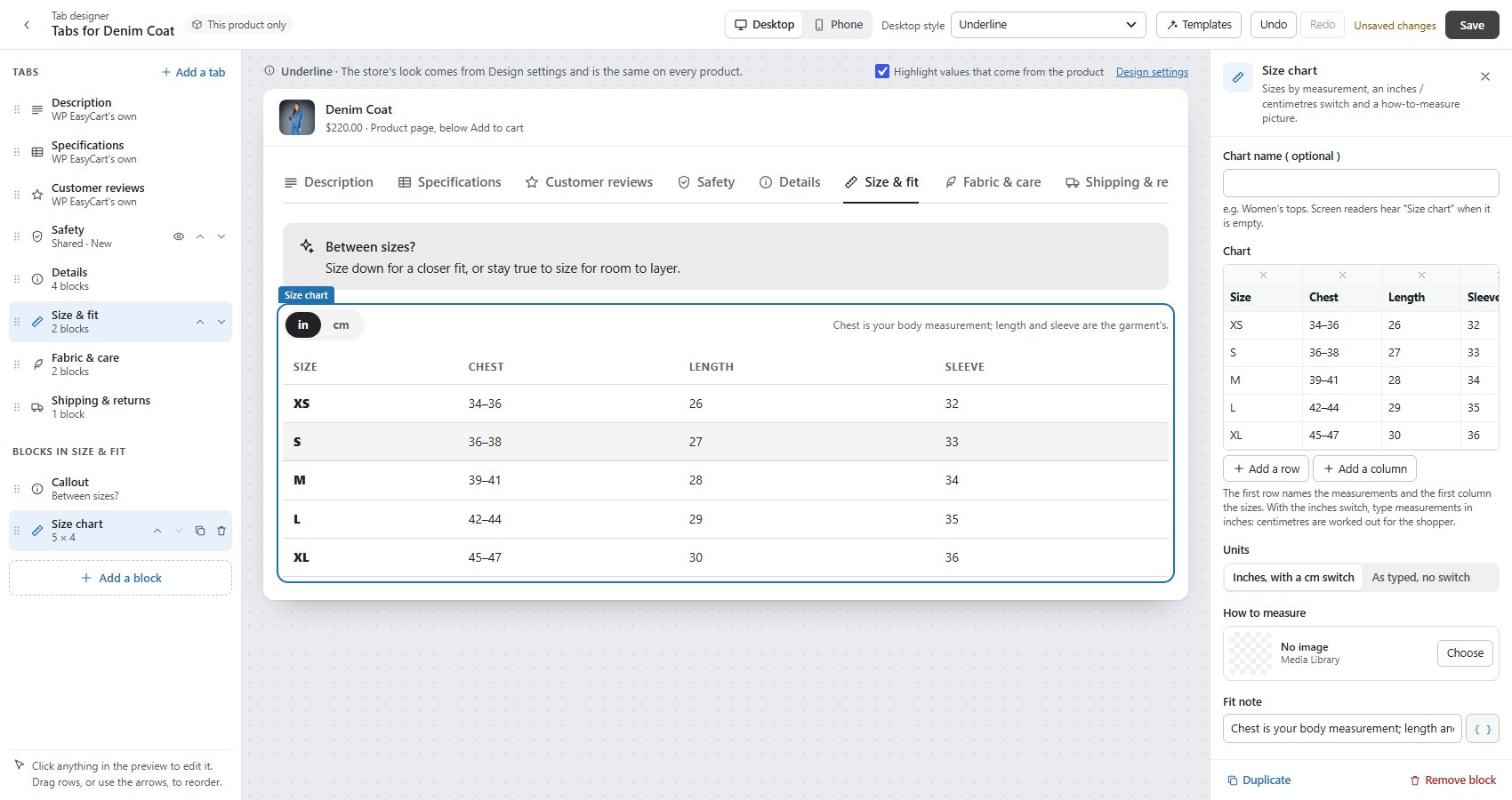The height and width of the screenshot is (800, 1512).
Task: Open the Desktop style dropdown
Action: [1048, 25]
